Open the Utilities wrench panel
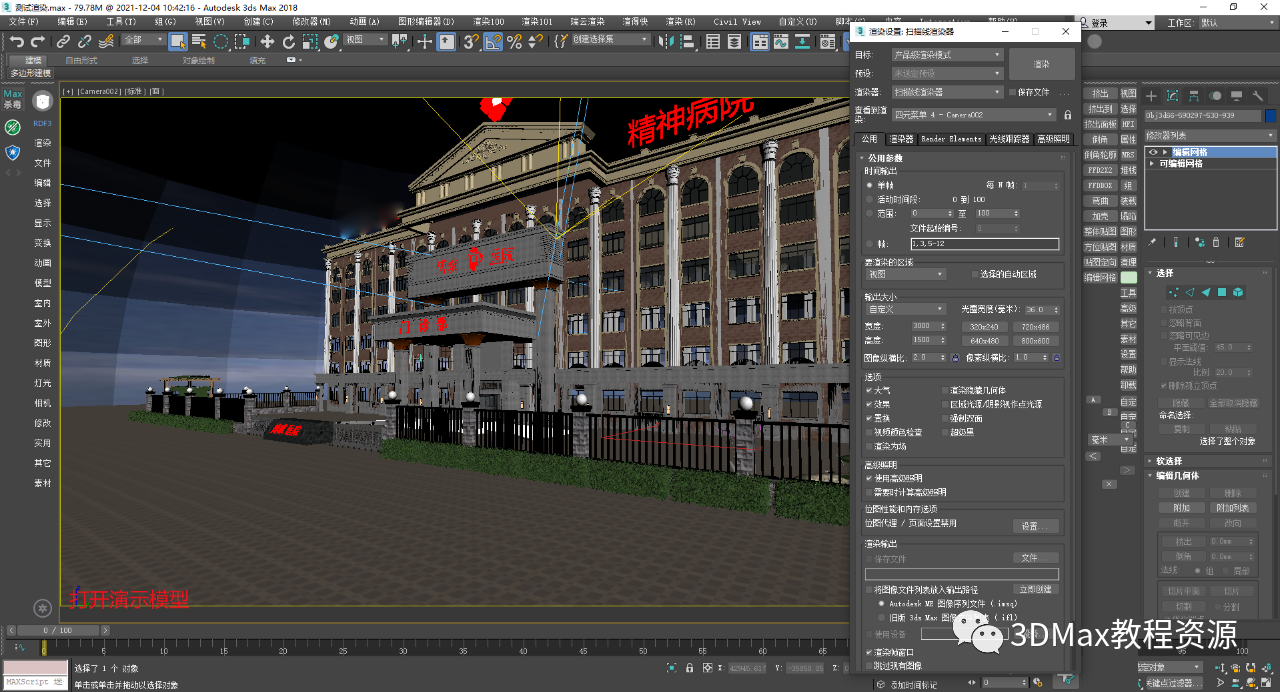1280x692 pixels. (1258, 96)
